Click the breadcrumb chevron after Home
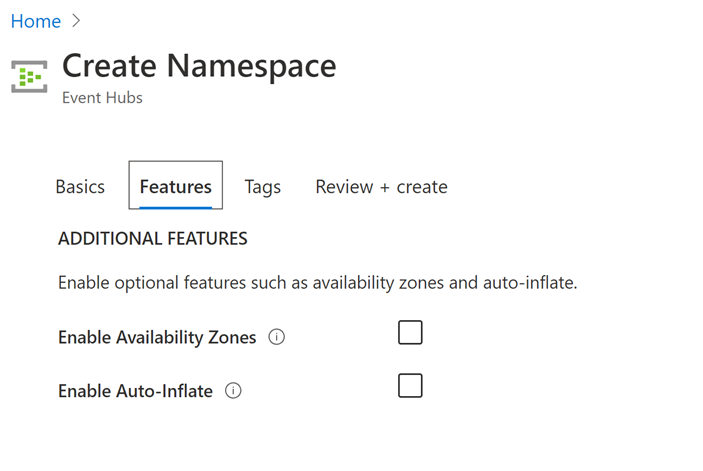 [x=77, y=21]
